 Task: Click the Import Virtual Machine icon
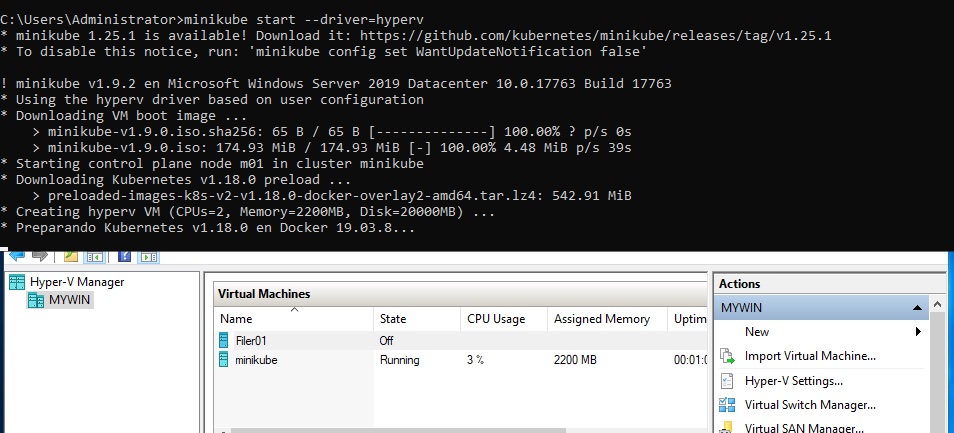(727, 356)
